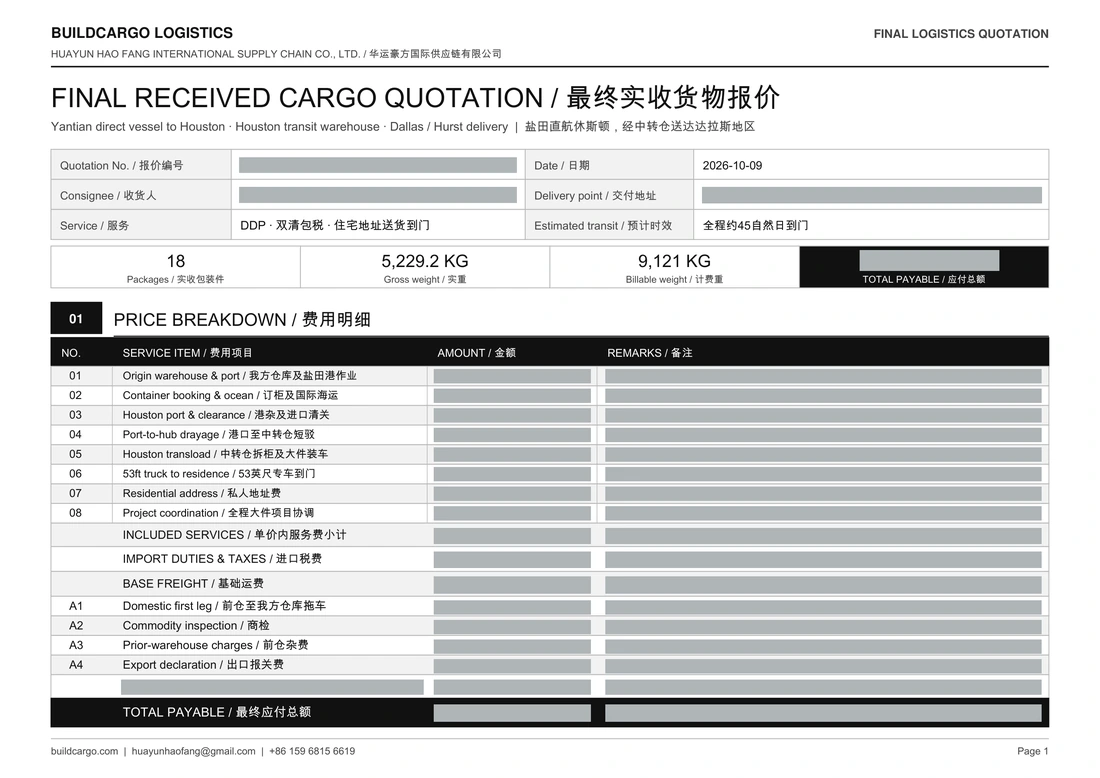Click the 01 section number badge
Viewport: 1100px width, 778px height.
click(76, 318)
